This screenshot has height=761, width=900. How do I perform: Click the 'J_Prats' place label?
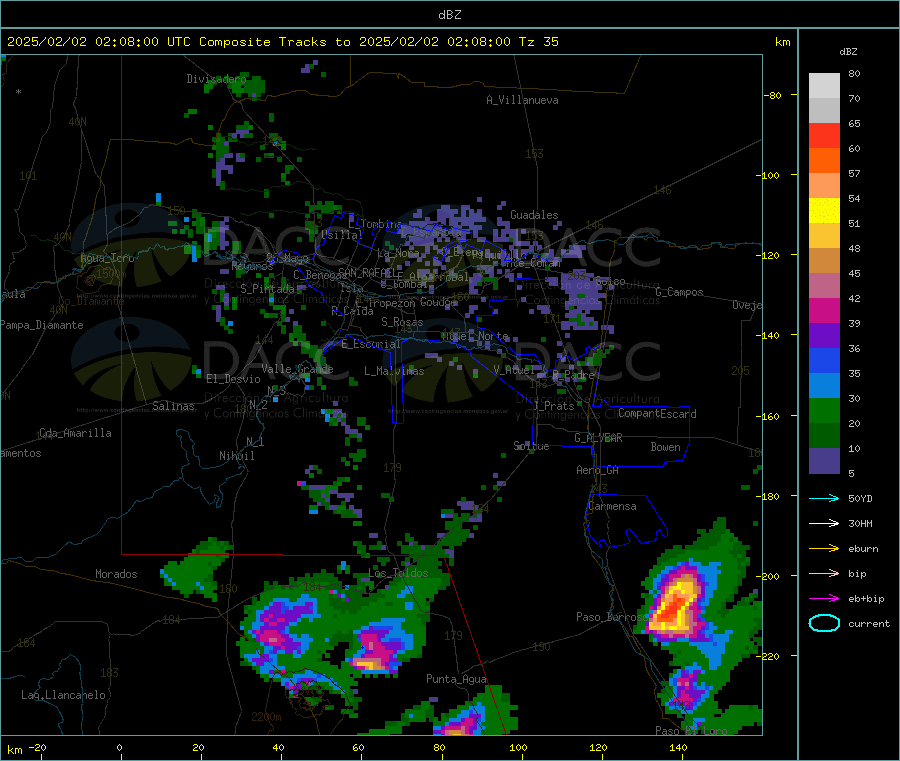tap(554, 406)
